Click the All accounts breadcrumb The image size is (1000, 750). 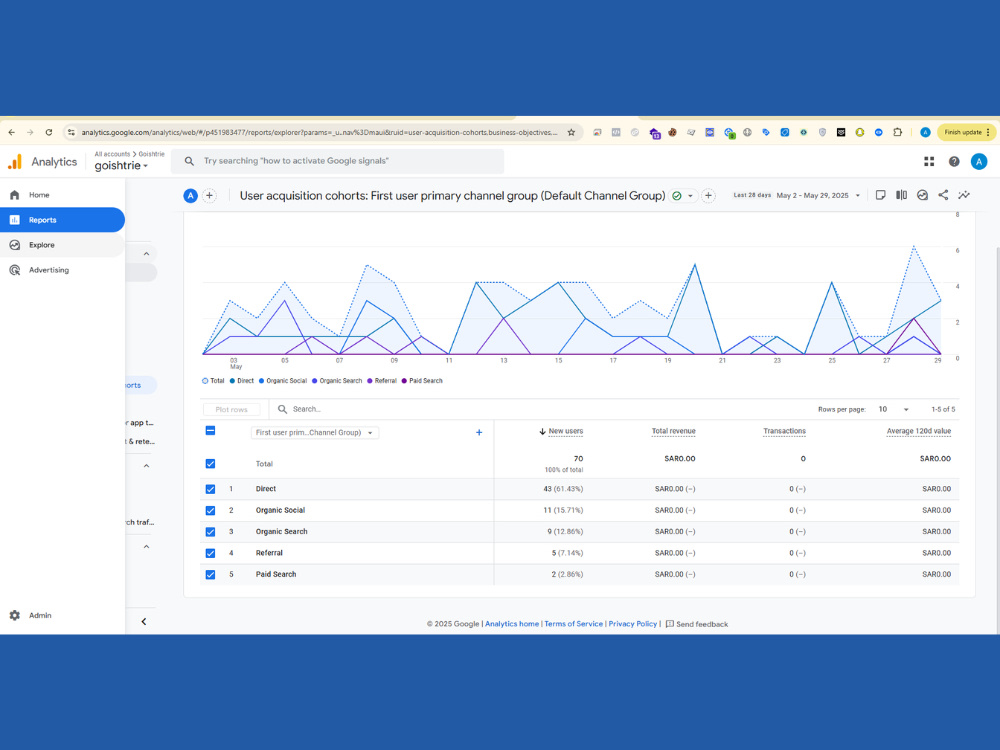point(112,154)
